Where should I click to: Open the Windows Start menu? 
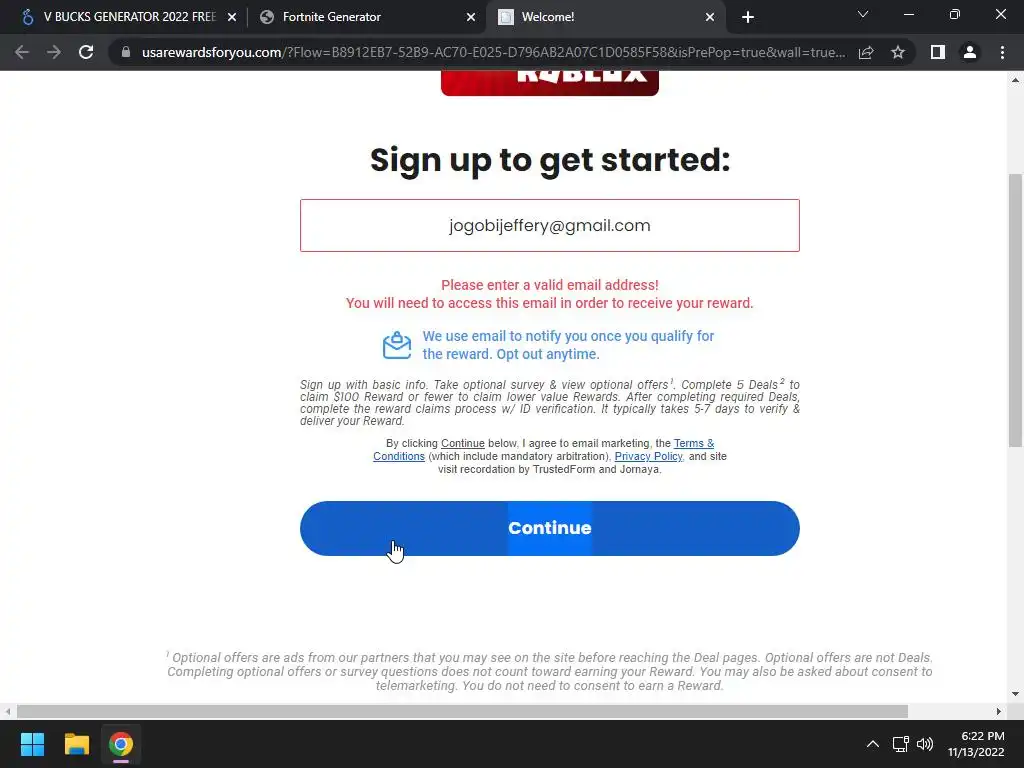point(32,744)
